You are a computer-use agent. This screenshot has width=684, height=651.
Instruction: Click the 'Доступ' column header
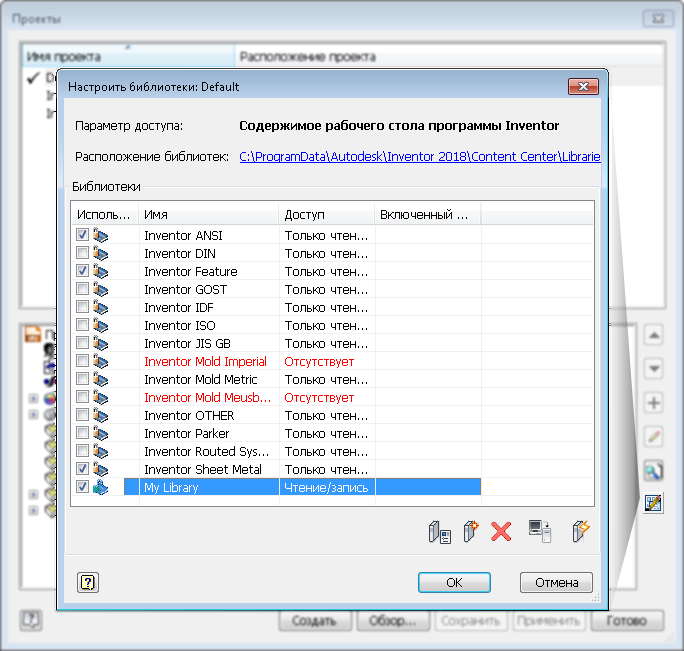point(326,214)
